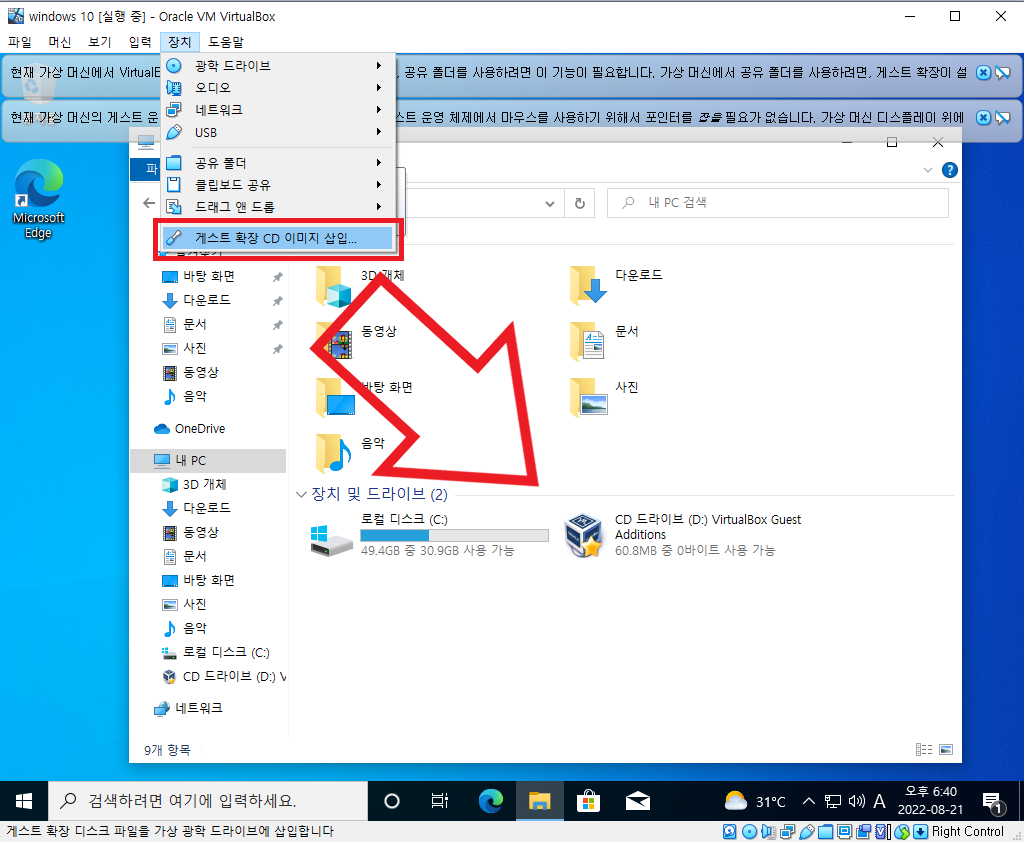This screenshot has height=842, width=1024.
Task: Show hidden system tray icons
Action: click(x=808, y=801)
